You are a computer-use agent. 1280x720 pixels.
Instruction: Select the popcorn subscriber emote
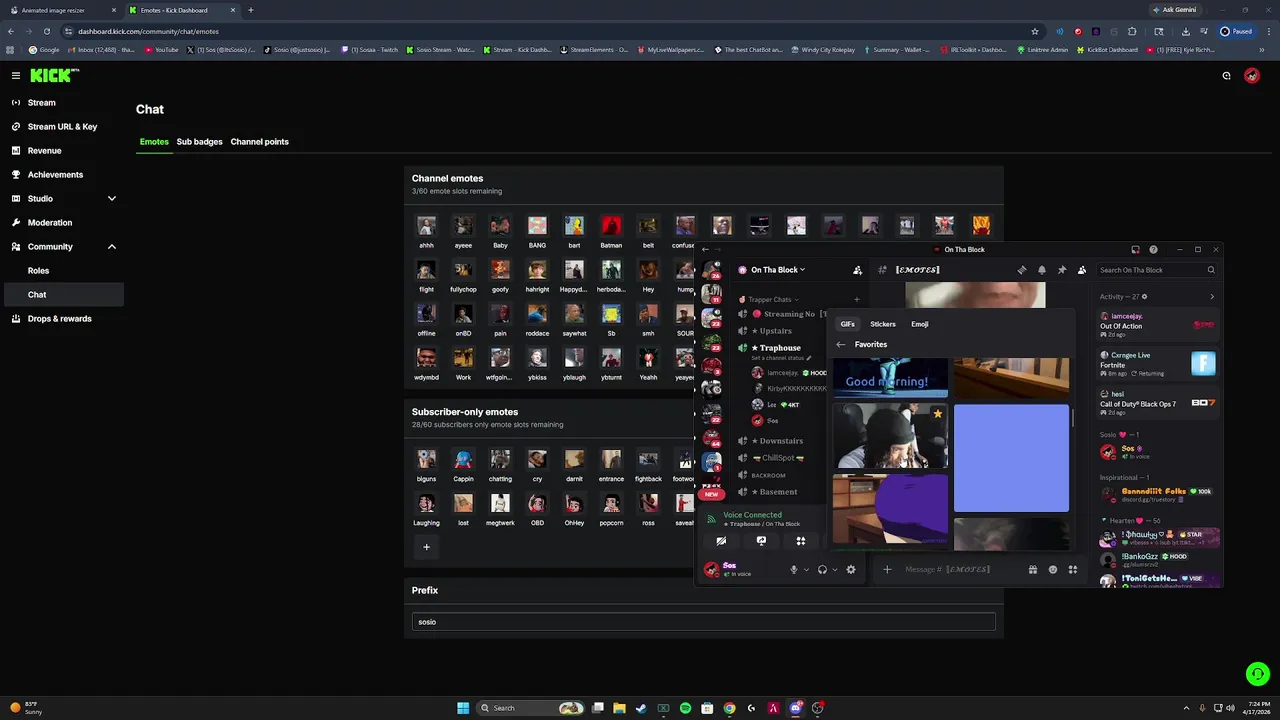[x=611, y=504]
